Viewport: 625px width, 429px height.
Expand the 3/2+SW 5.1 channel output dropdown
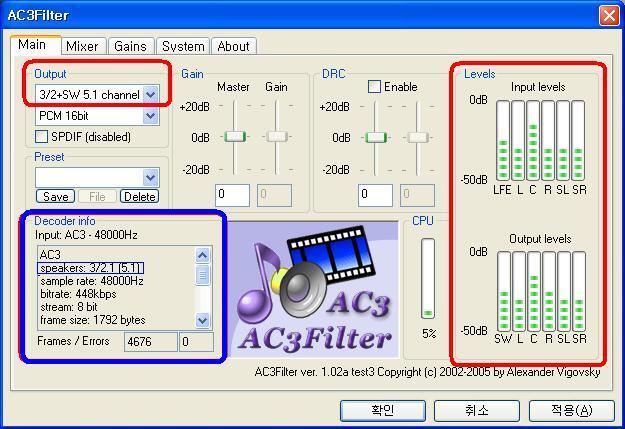(x=151, y=94)
